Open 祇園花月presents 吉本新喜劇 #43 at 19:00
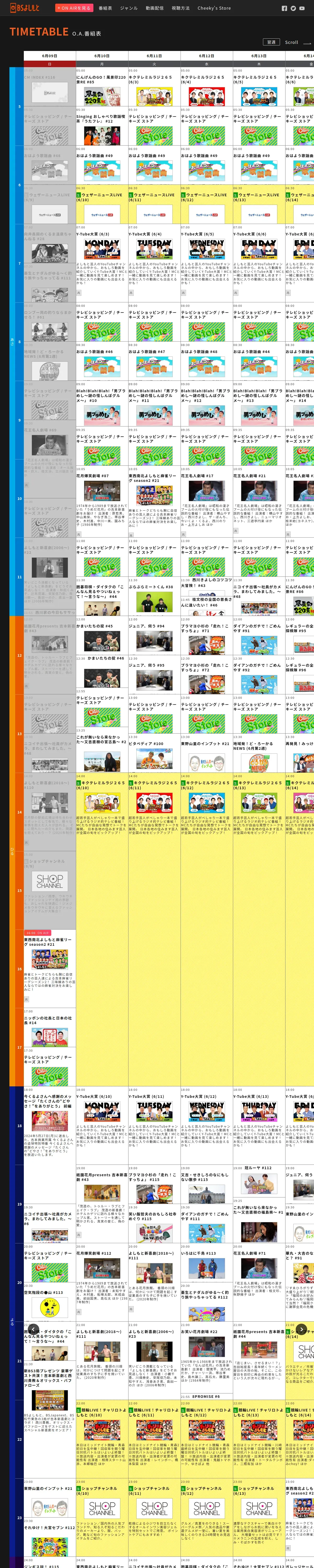The width and height of the screenshot is (314, 1568). [102, 1204]
